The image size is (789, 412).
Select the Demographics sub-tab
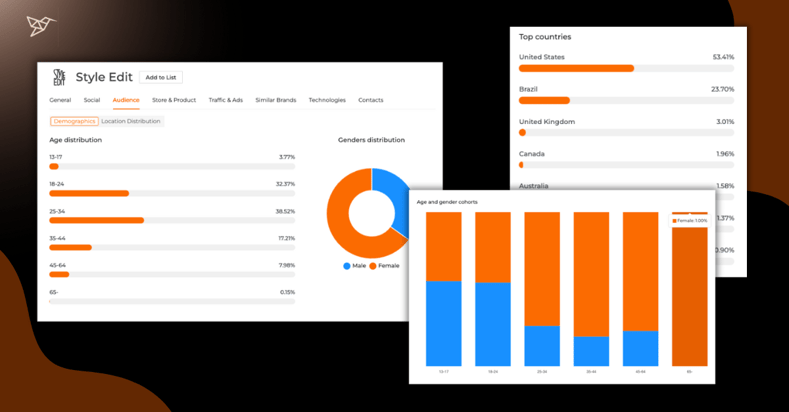click(74, 121)
